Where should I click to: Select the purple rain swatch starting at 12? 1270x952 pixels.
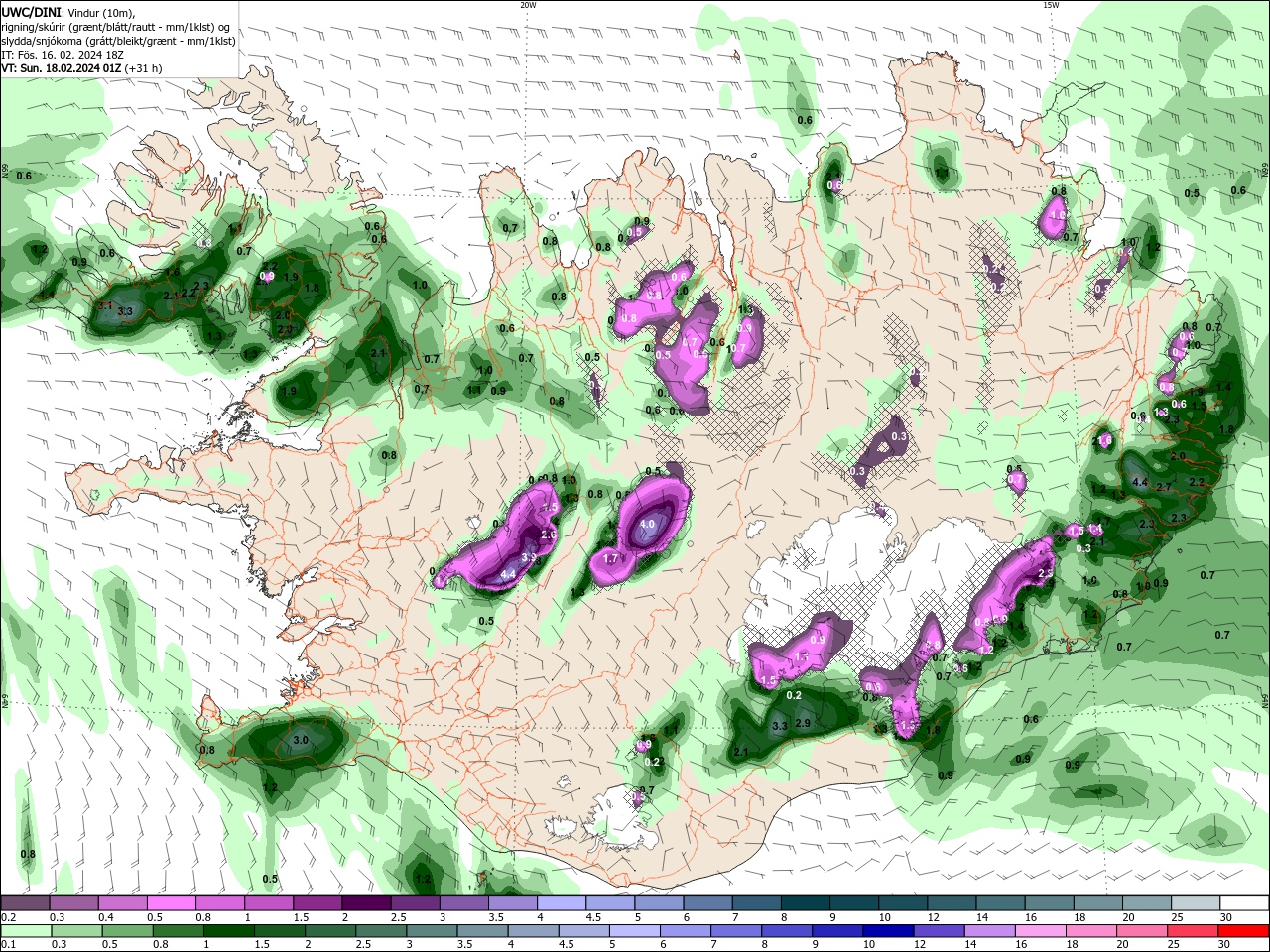click(x=938, y=931)
